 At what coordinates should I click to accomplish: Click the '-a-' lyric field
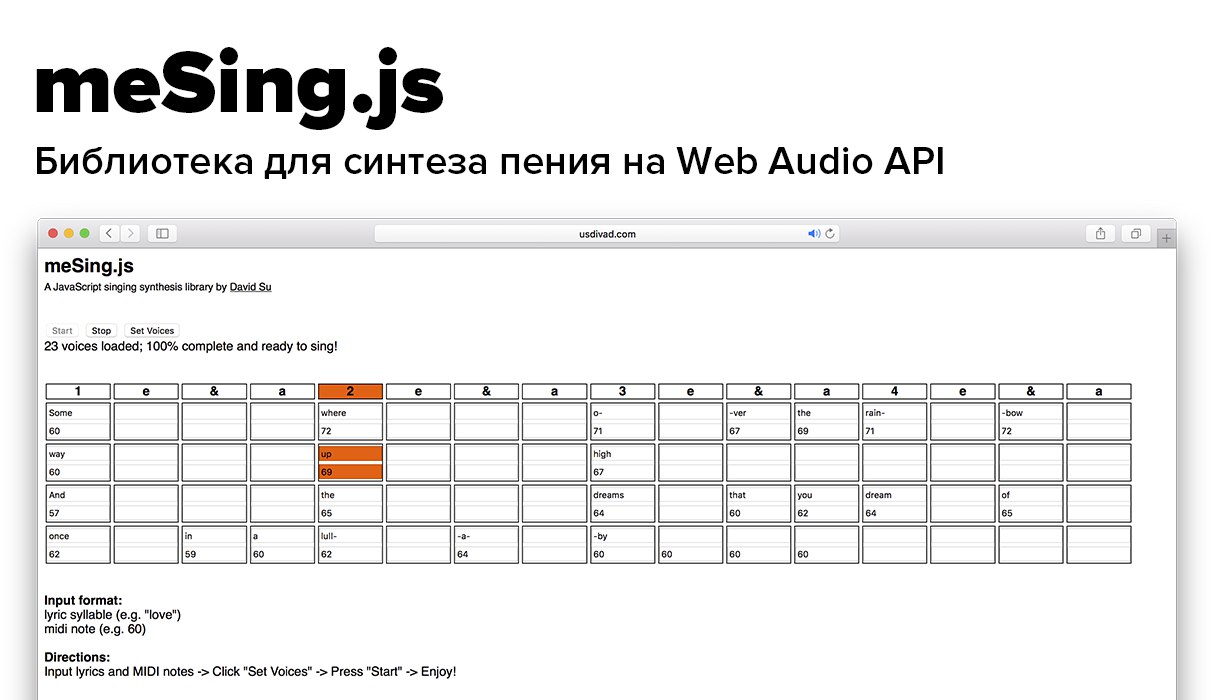(486, 535)
